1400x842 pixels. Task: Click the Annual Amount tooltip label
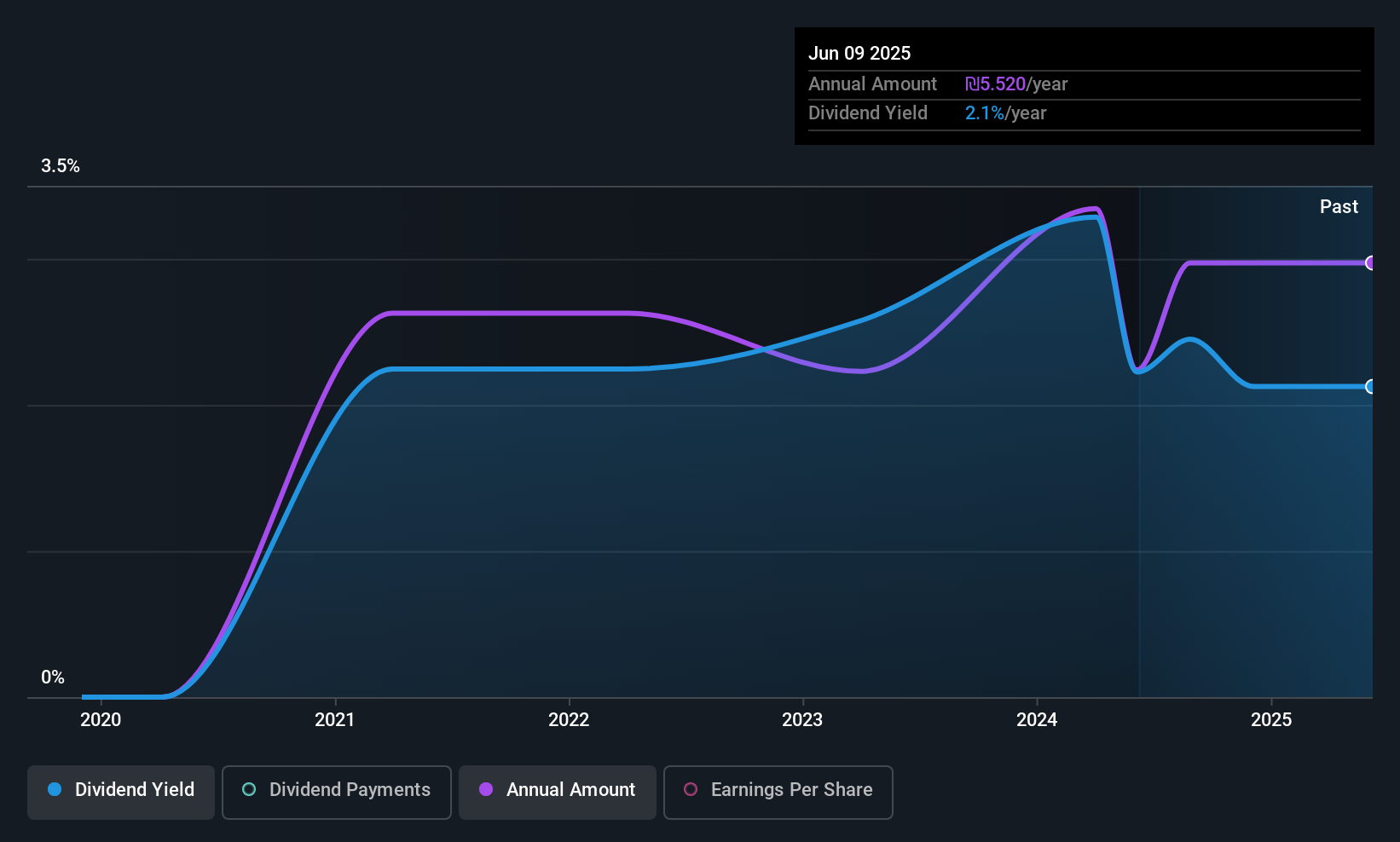pyautogui.click(x=872, y=84)
